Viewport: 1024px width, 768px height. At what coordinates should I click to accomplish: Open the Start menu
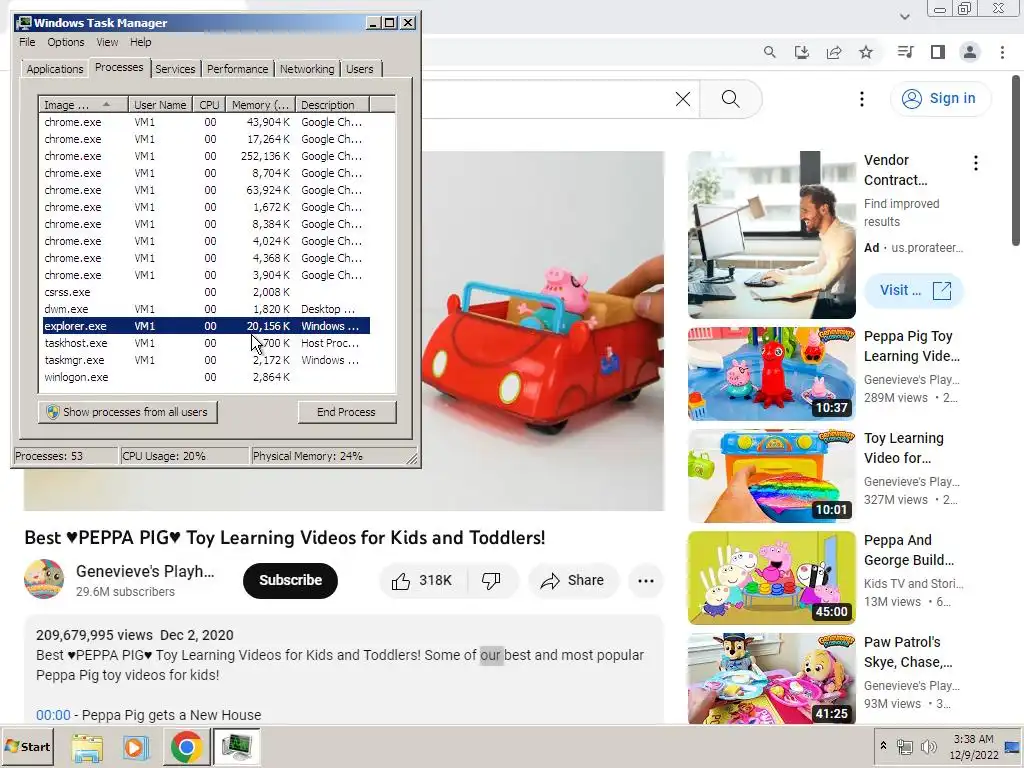coord(27,747)
